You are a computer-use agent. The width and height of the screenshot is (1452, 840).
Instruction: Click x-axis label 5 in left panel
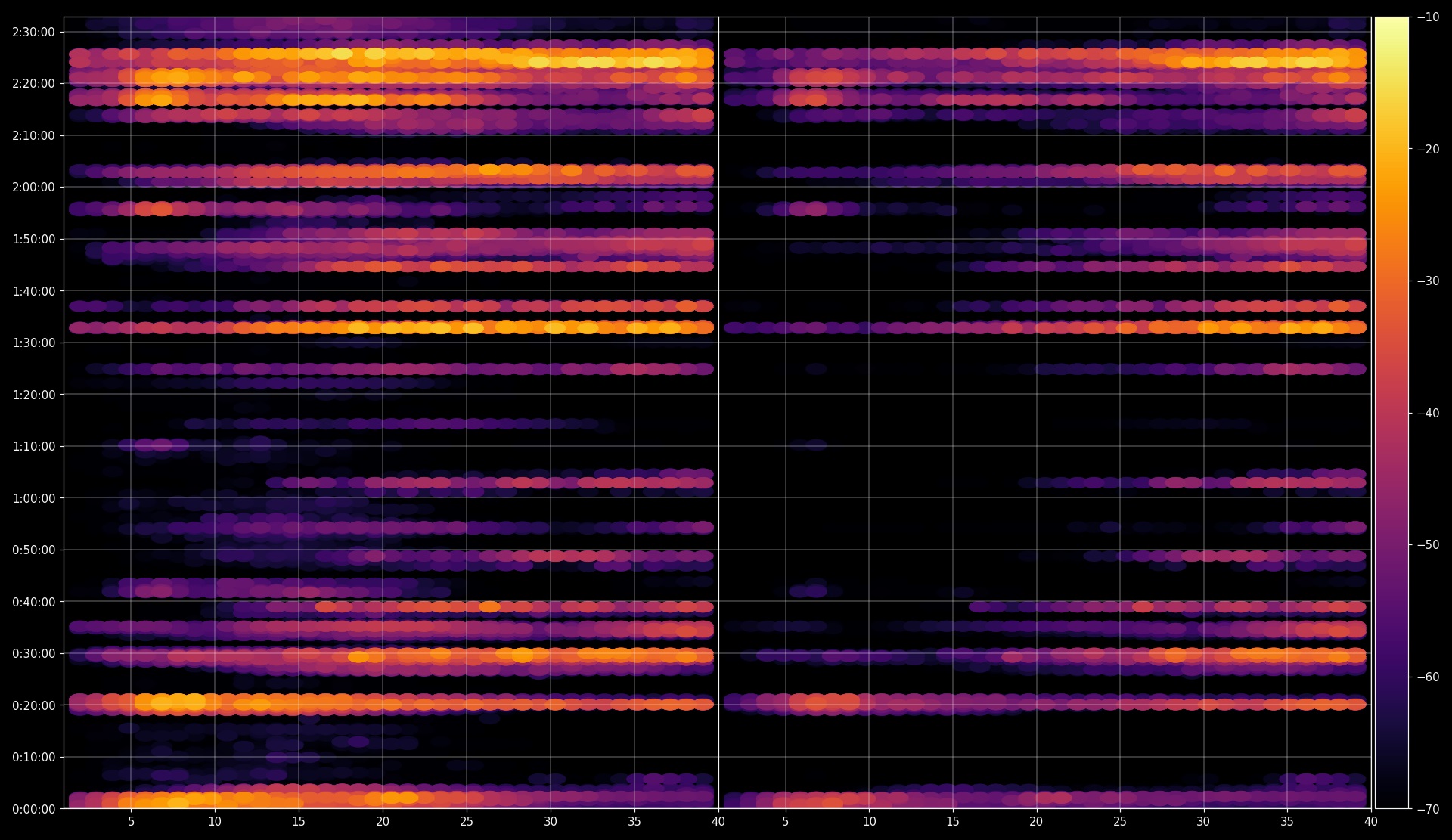(x=131, y=821)
